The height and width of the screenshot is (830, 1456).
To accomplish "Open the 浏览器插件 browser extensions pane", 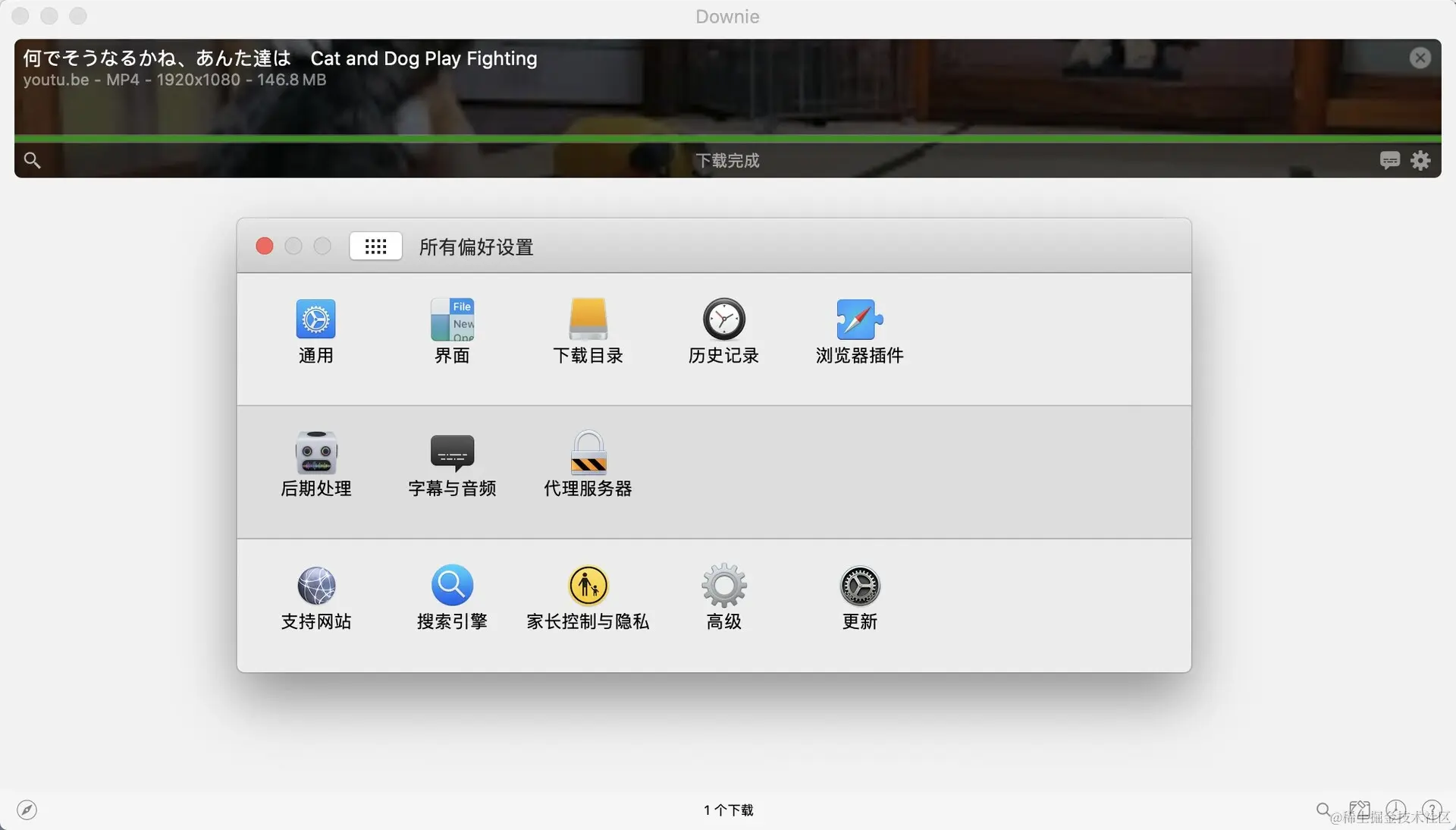I will (859, 332).
